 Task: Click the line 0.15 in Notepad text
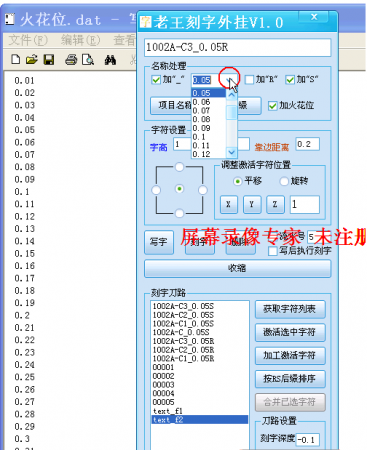click(x=24, y=254)
